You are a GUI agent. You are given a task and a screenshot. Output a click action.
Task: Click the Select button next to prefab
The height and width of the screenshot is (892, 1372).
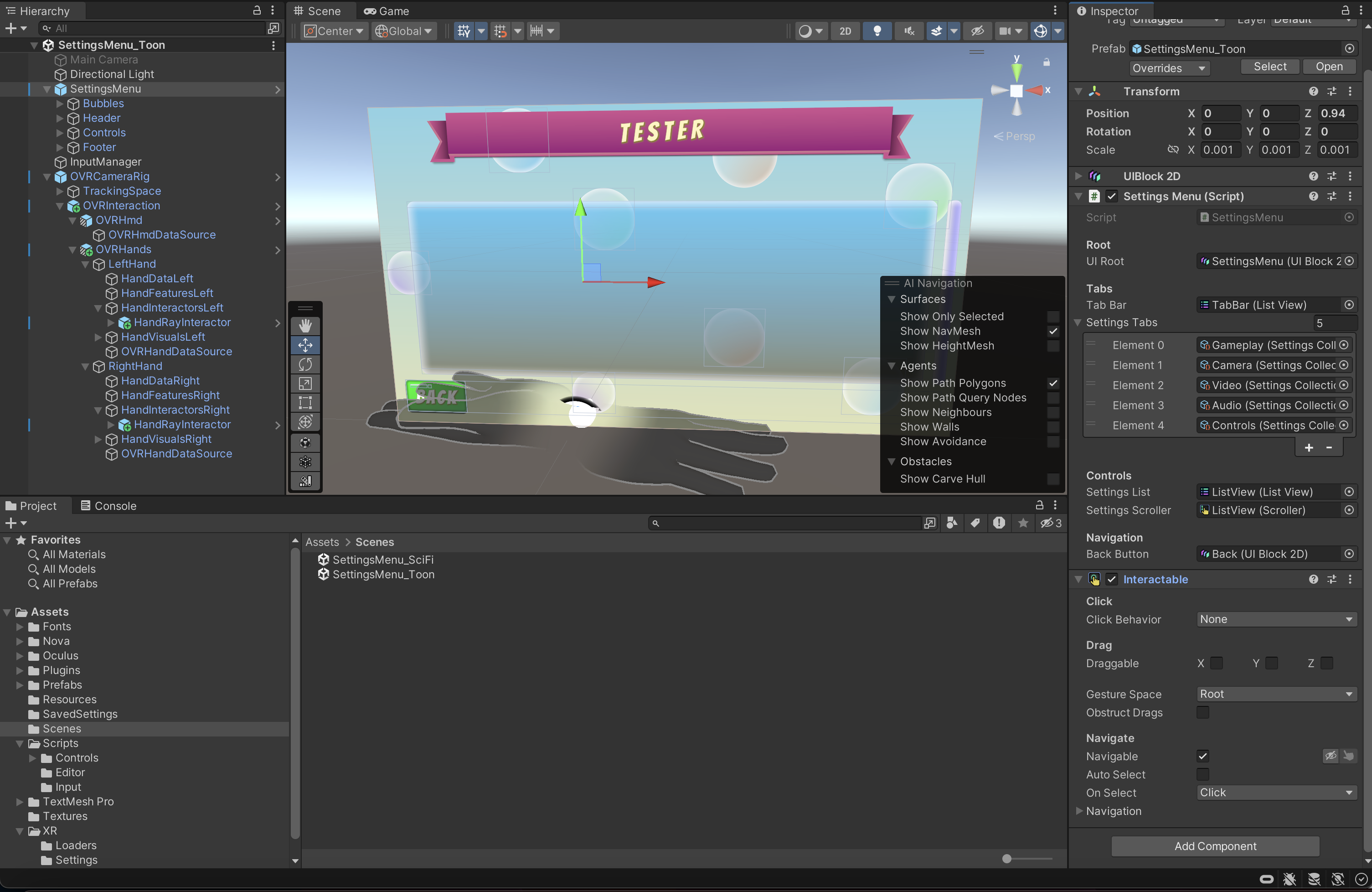(1269, 66)
